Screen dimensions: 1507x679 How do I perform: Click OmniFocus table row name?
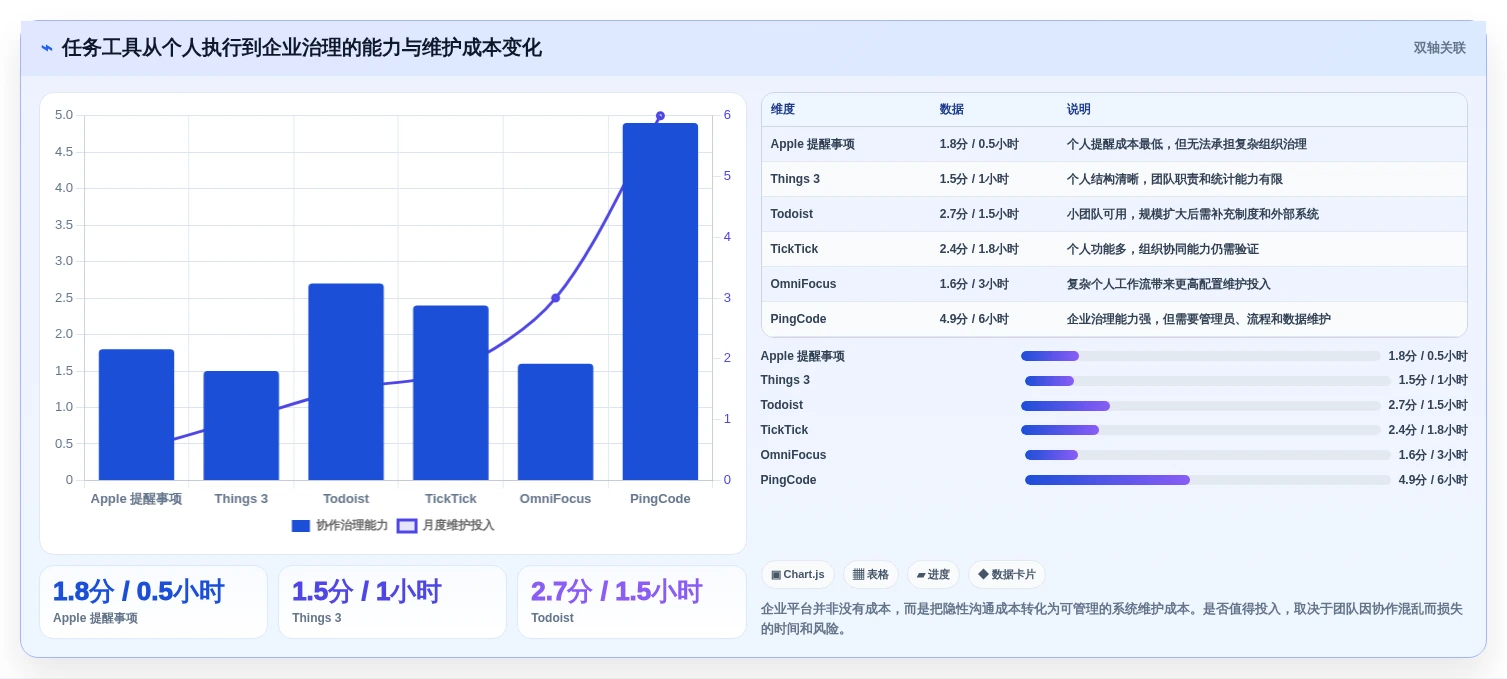[803, 284]
